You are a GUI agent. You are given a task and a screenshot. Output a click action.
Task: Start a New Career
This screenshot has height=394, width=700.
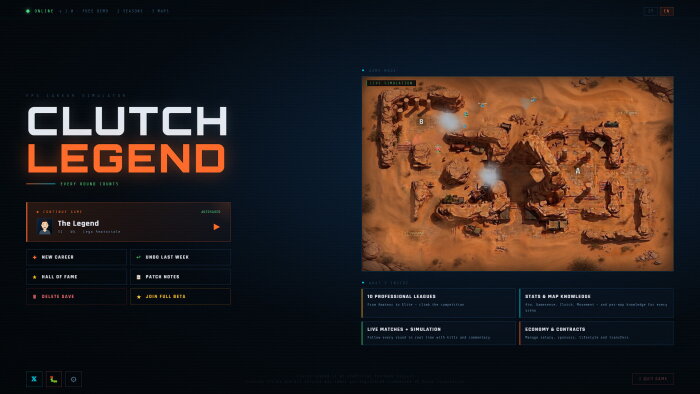pyautogui.click(x=76, y=257)
